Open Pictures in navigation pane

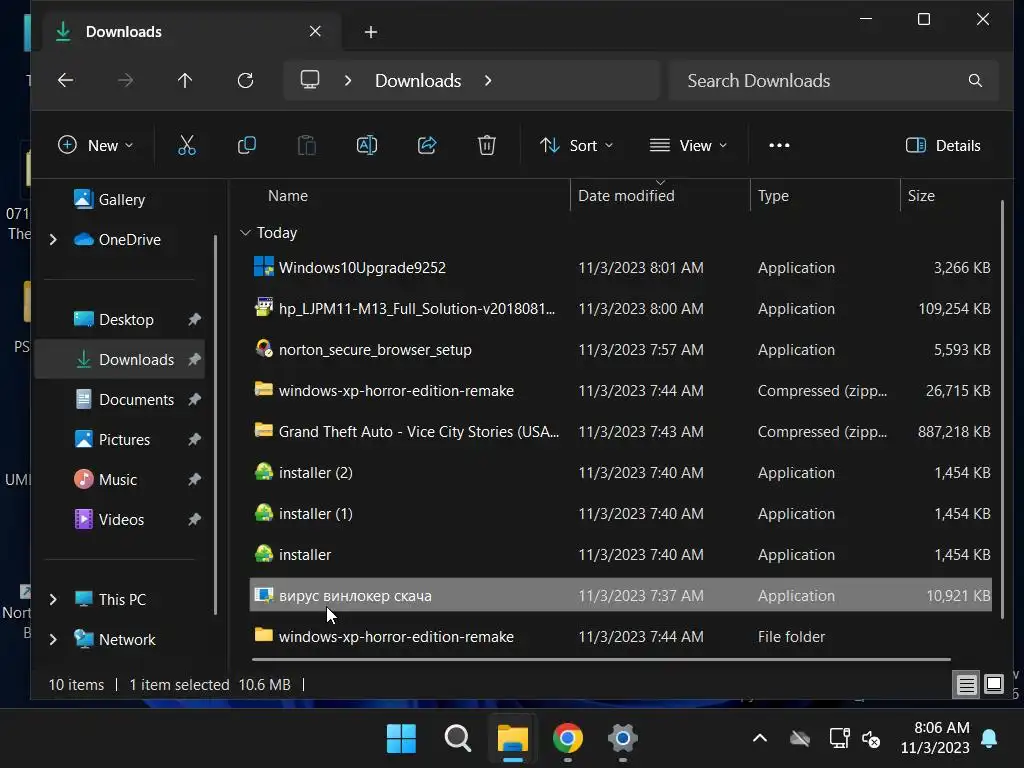pos(112,440)
